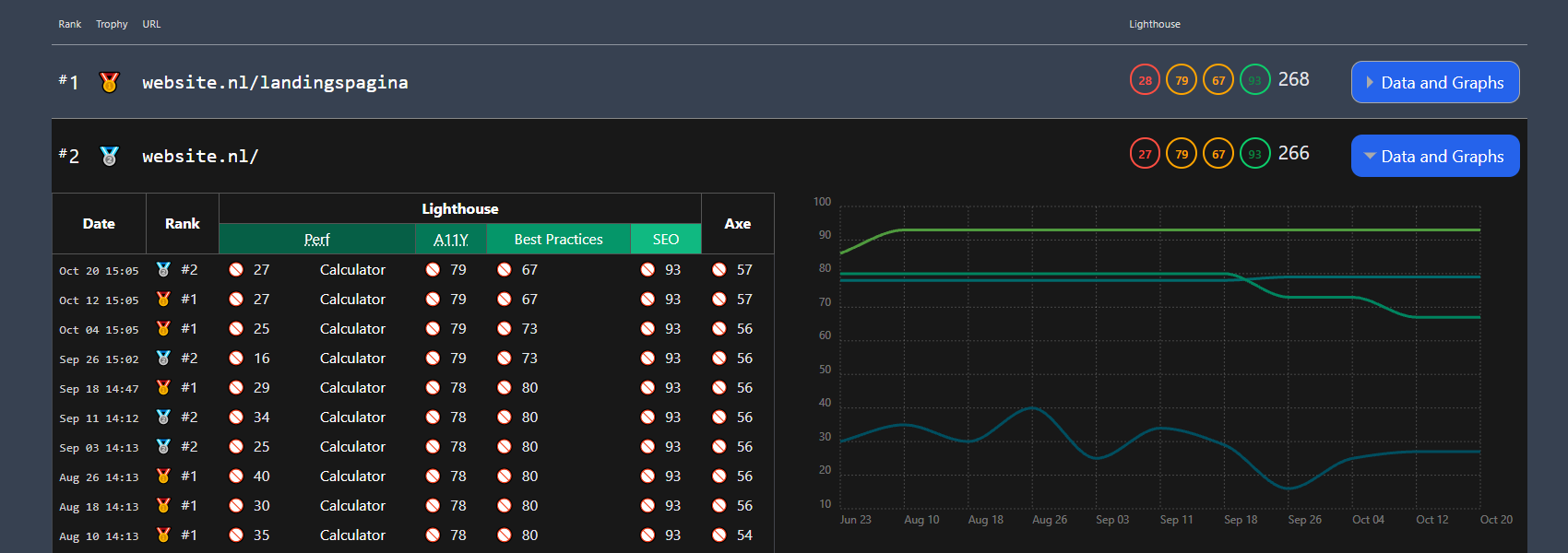The width and height of the screenshot is (1568, 553).
Task: Click the total score 266
Action: [1293, 153]
